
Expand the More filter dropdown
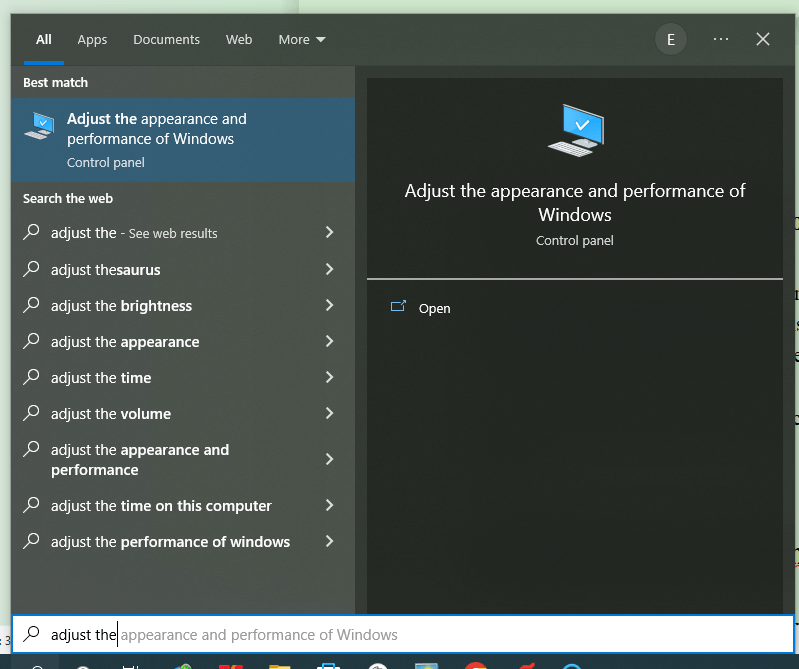click(x=302, y=40)
